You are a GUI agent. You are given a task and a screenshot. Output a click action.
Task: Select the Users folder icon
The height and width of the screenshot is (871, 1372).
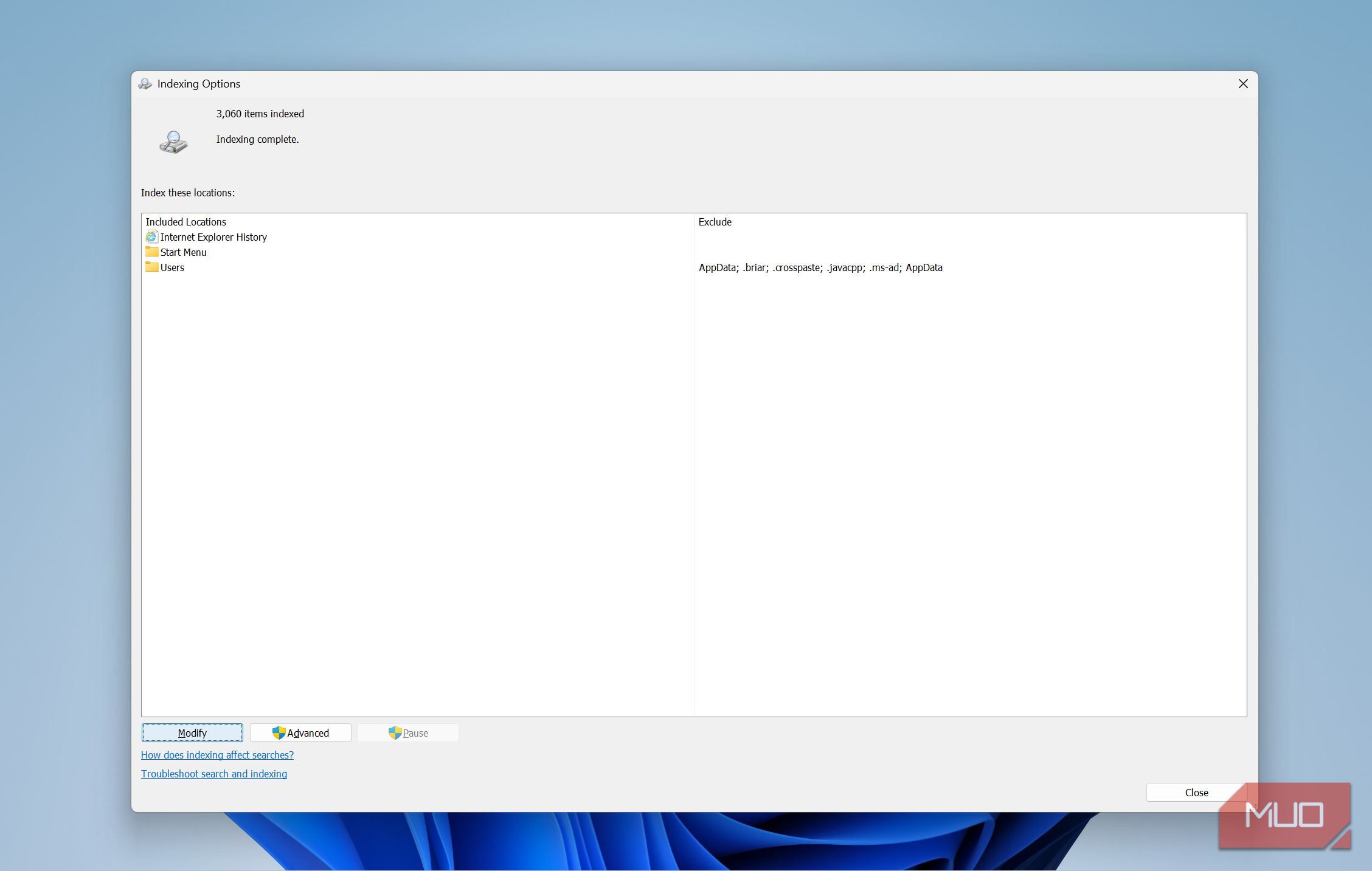[151, 267]
